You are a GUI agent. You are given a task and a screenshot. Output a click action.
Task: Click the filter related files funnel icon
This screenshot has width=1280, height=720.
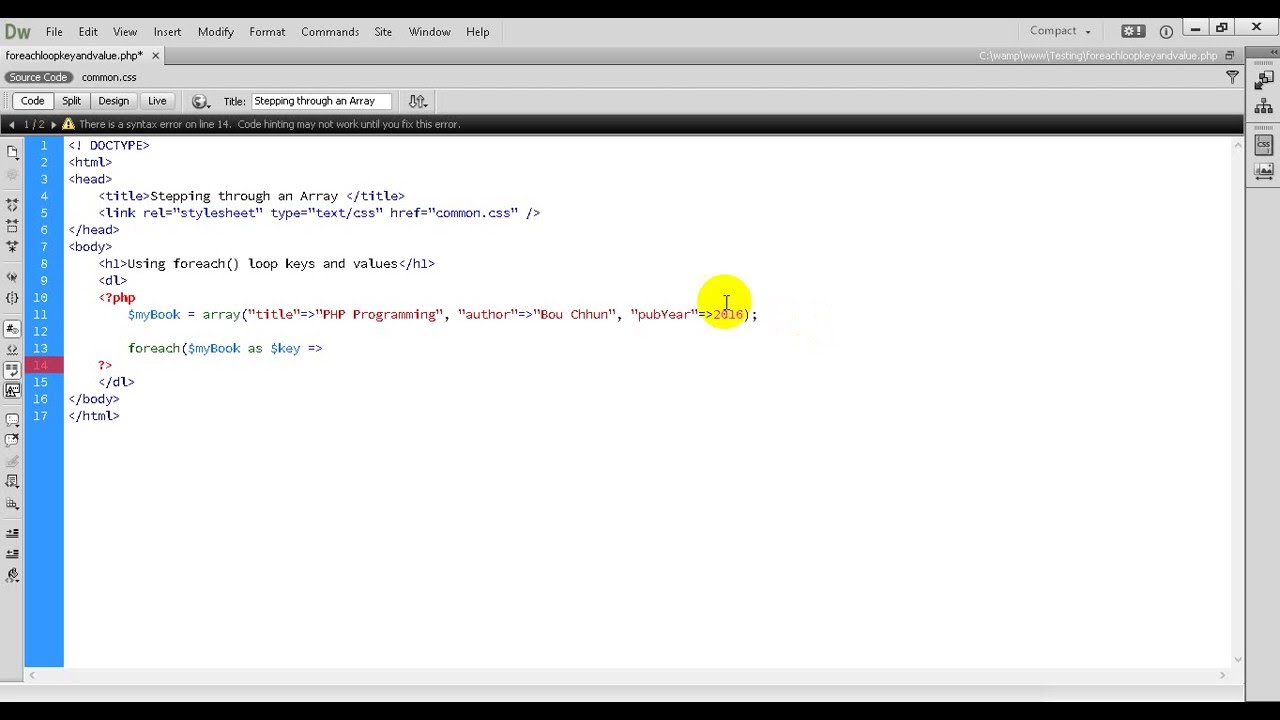[1232, 77]
